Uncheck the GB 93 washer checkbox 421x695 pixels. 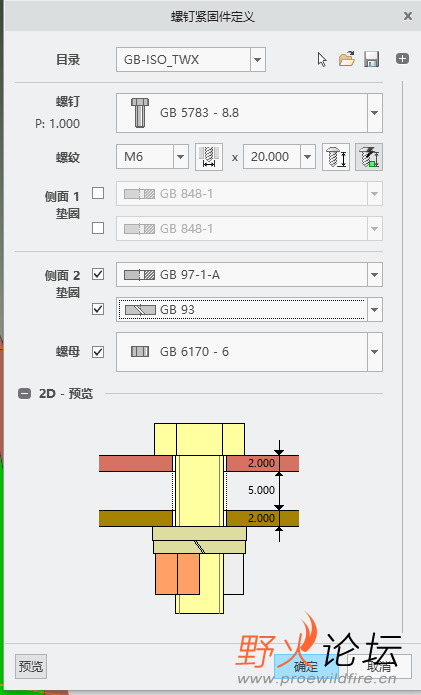(98, 309)
